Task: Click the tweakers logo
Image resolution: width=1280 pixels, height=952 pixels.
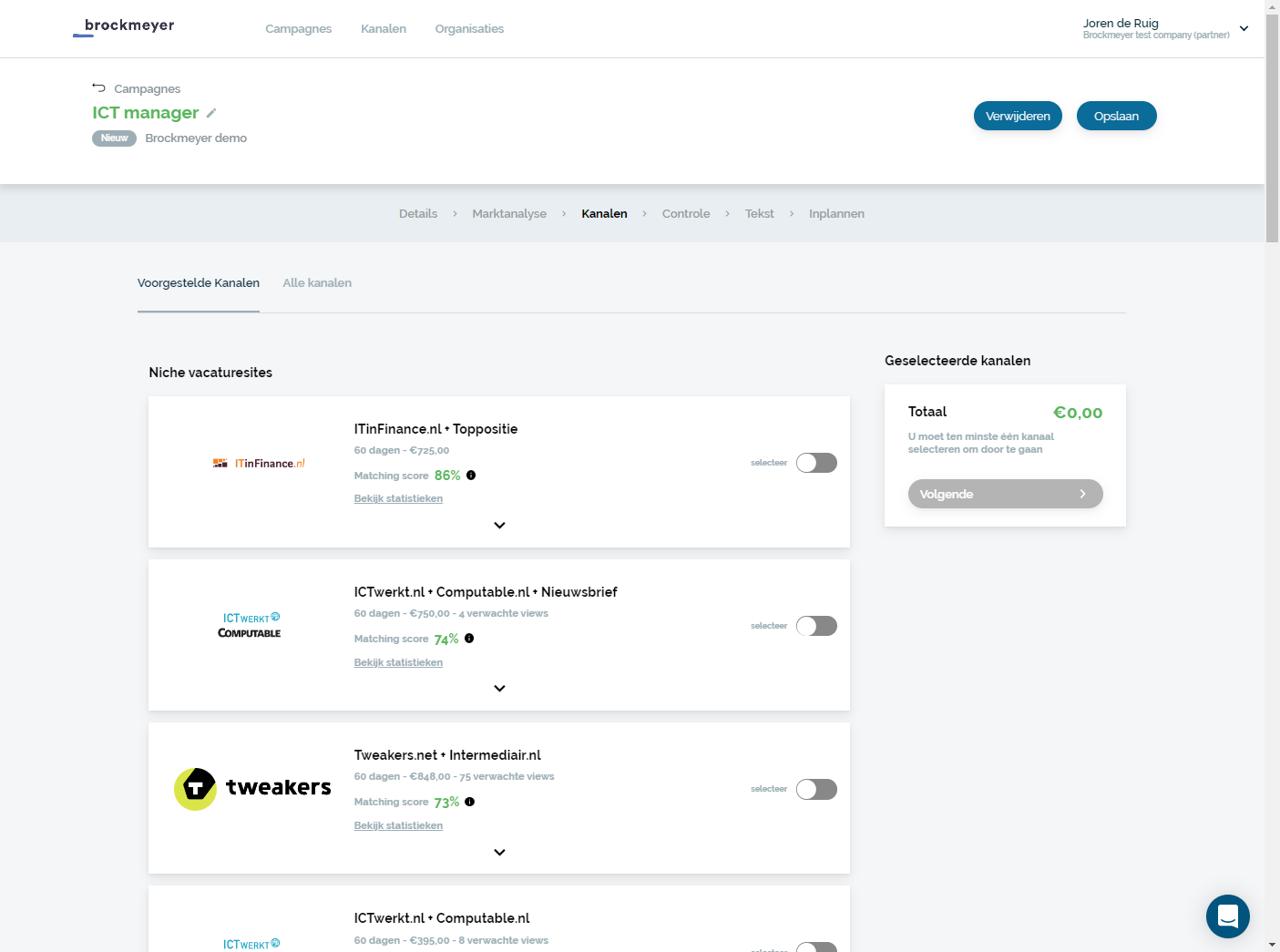Action: [x=252, y=789]
